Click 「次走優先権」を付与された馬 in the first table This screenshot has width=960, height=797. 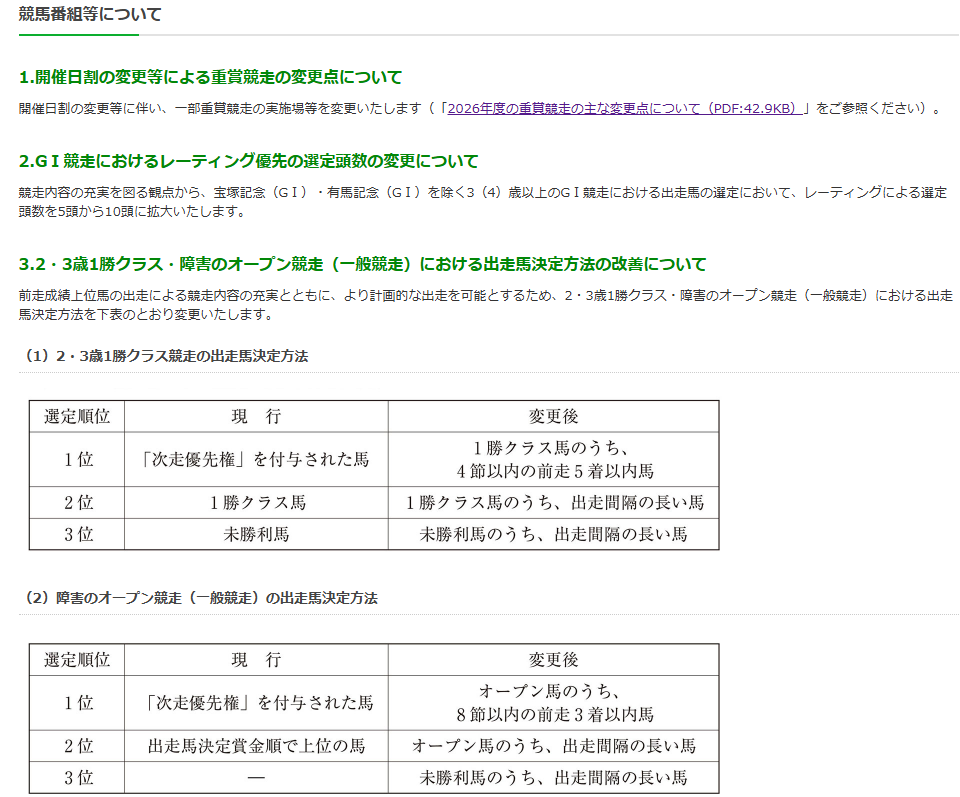pyautogui.click(x=256, y=460)
